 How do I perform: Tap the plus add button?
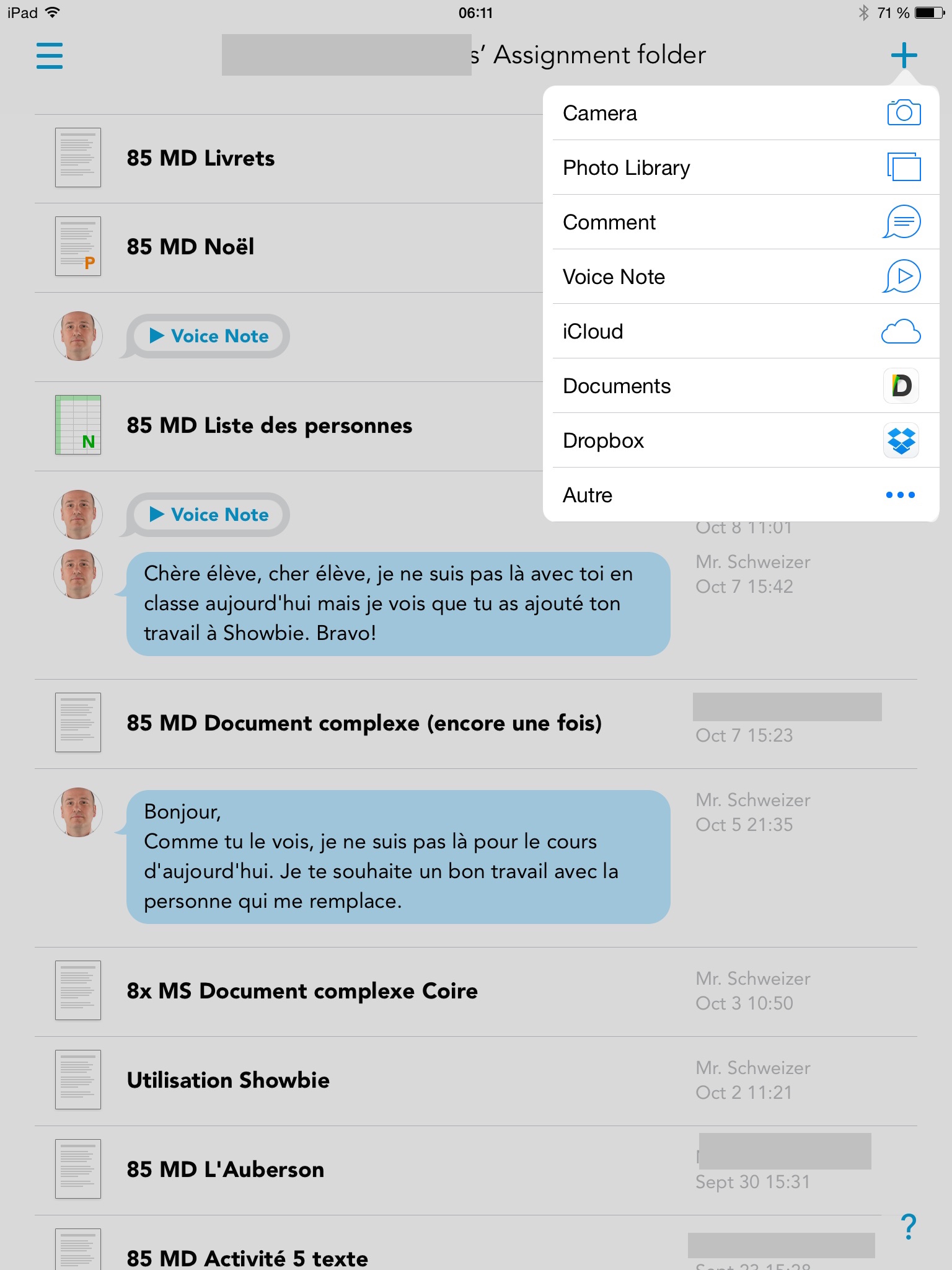coord(904,55)
